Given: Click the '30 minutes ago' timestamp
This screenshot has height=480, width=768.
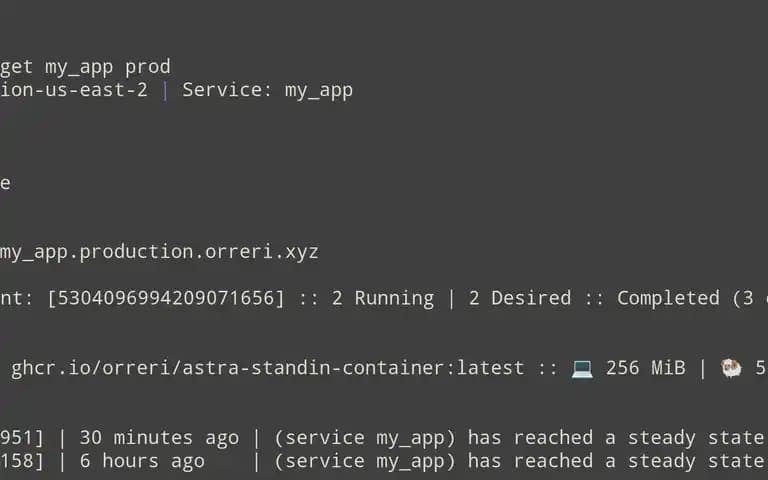Looking at the screenshot, I should (x=159, y=438).
